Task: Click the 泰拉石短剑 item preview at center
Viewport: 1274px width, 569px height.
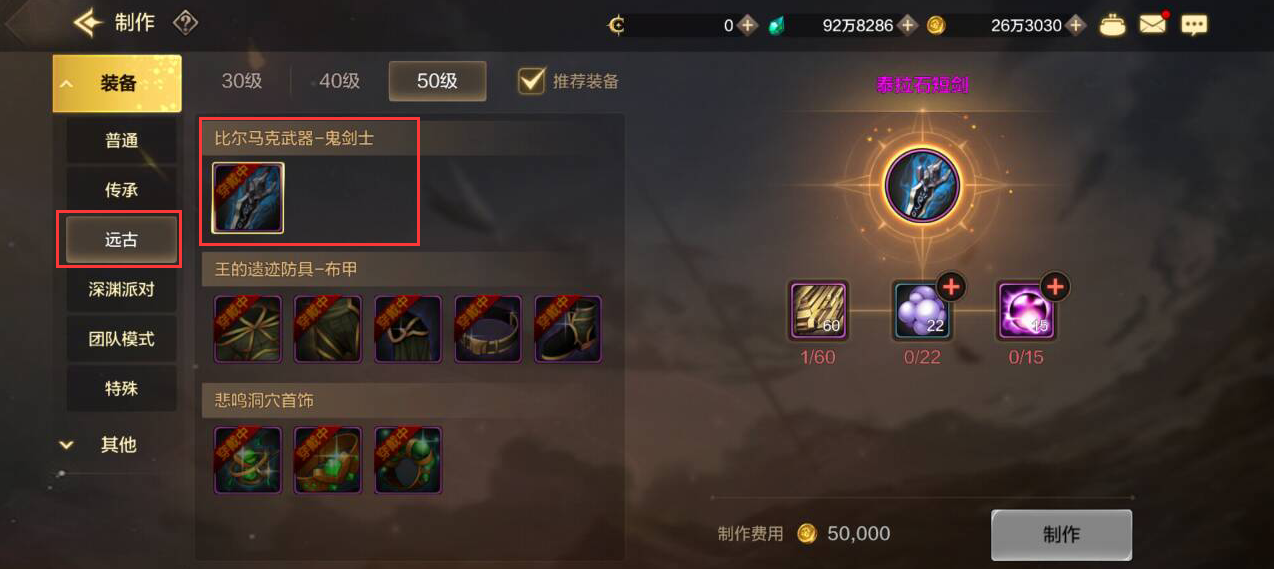Action: click(x=922, y=187)
